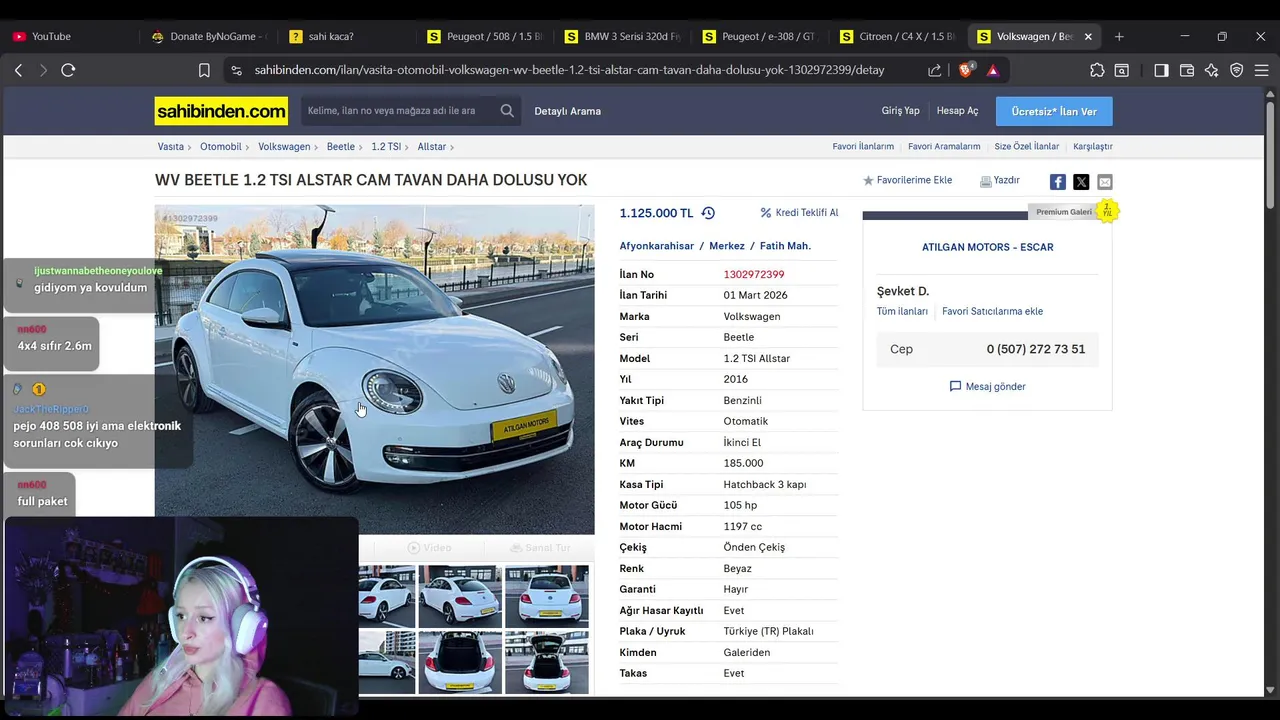Image resolution: width=1280 pixels, height=720 pixels.
Task: Click the phone number 0 (507) 272 73 51
Action: tap(1035, 350)
